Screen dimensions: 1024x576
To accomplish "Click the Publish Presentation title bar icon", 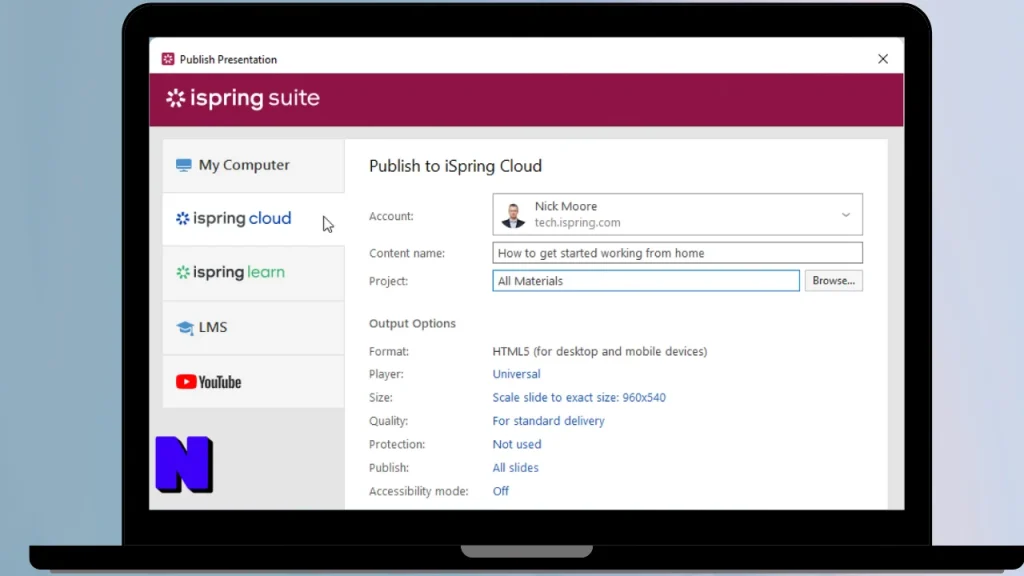I will 168,59.
